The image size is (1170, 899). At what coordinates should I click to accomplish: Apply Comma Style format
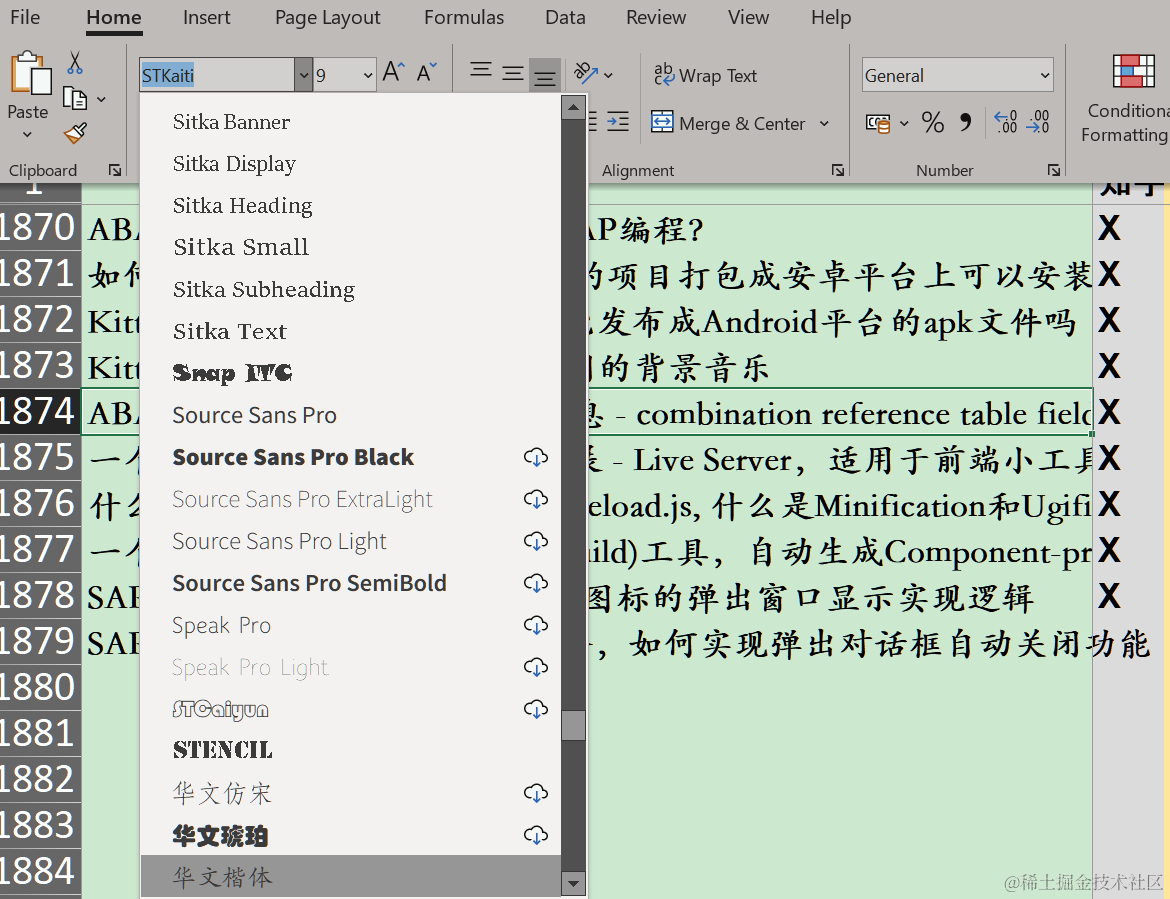[966, 122]
